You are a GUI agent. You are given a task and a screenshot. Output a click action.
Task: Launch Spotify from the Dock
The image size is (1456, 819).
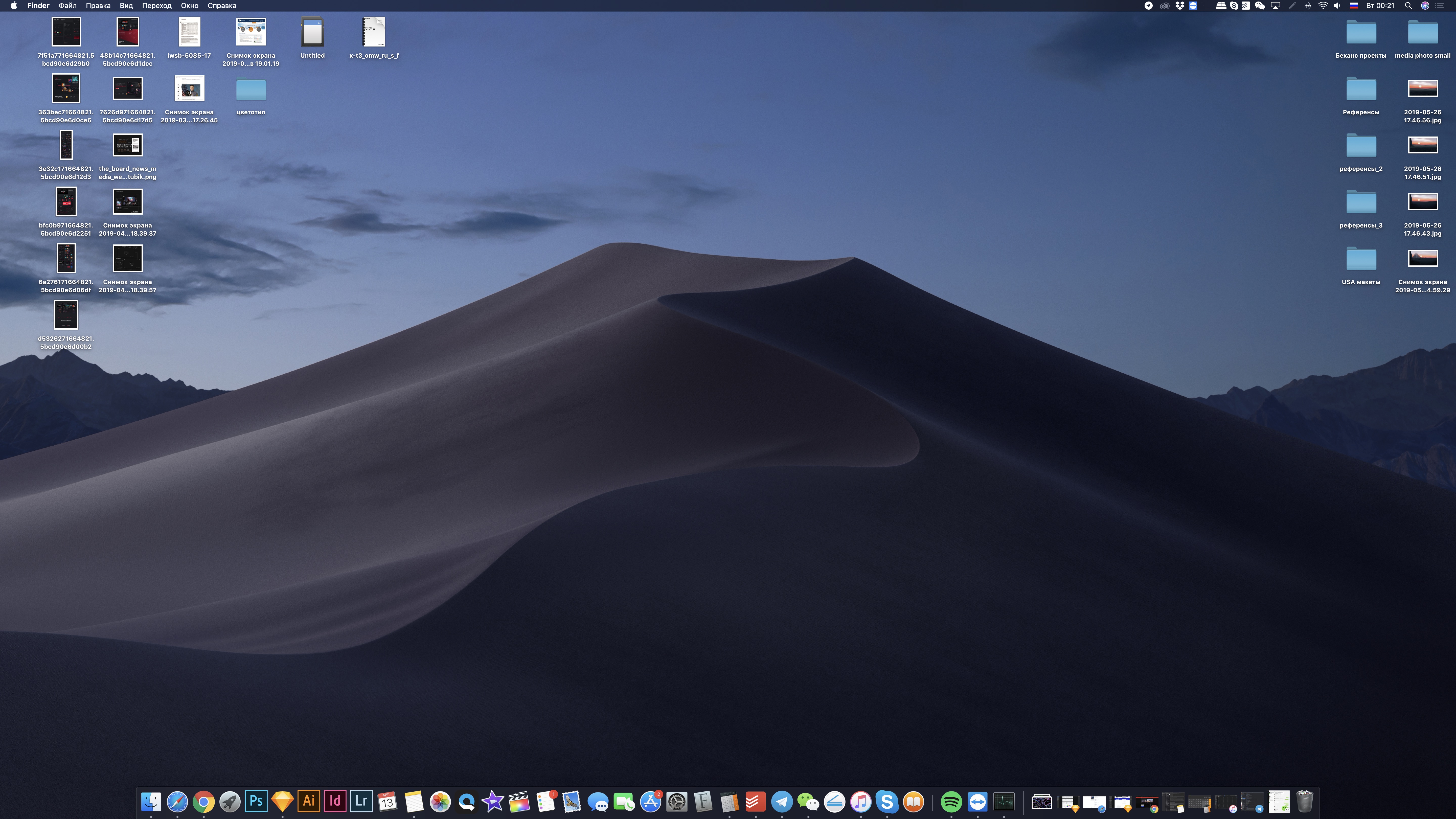[951, 802]
